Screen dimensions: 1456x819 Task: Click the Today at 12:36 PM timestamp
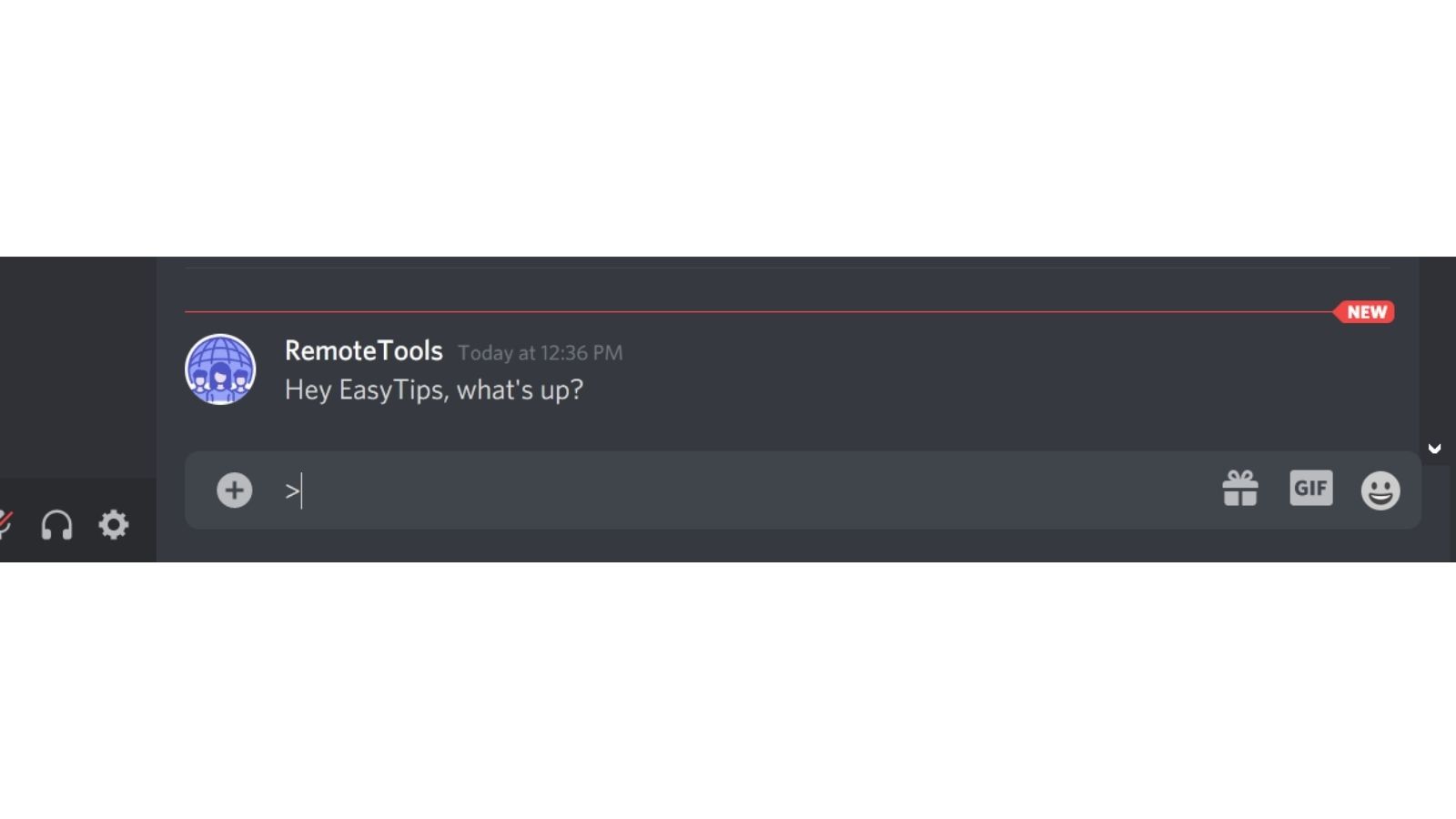click(541, 353)
